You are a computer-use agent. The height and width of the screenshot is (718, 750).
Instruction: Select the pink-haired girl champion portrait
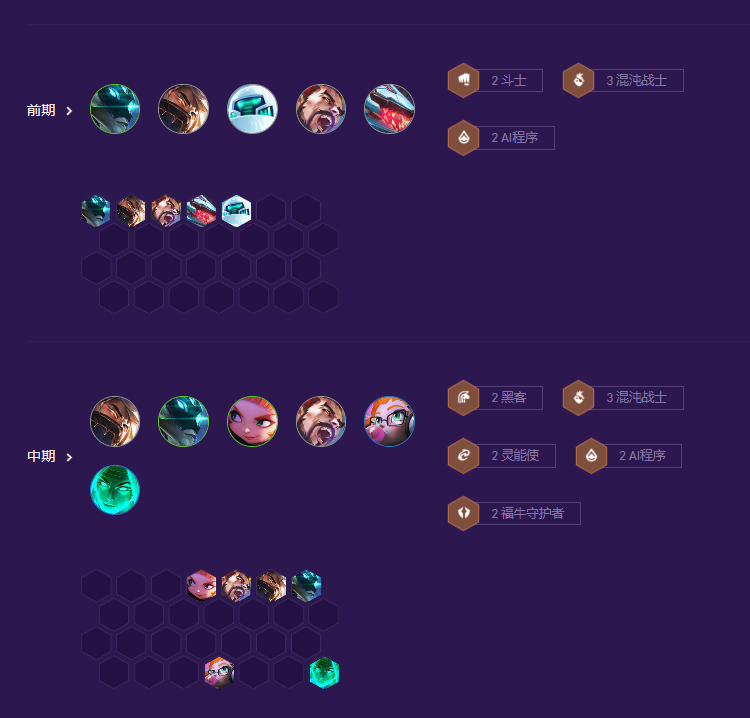point(252,421)
